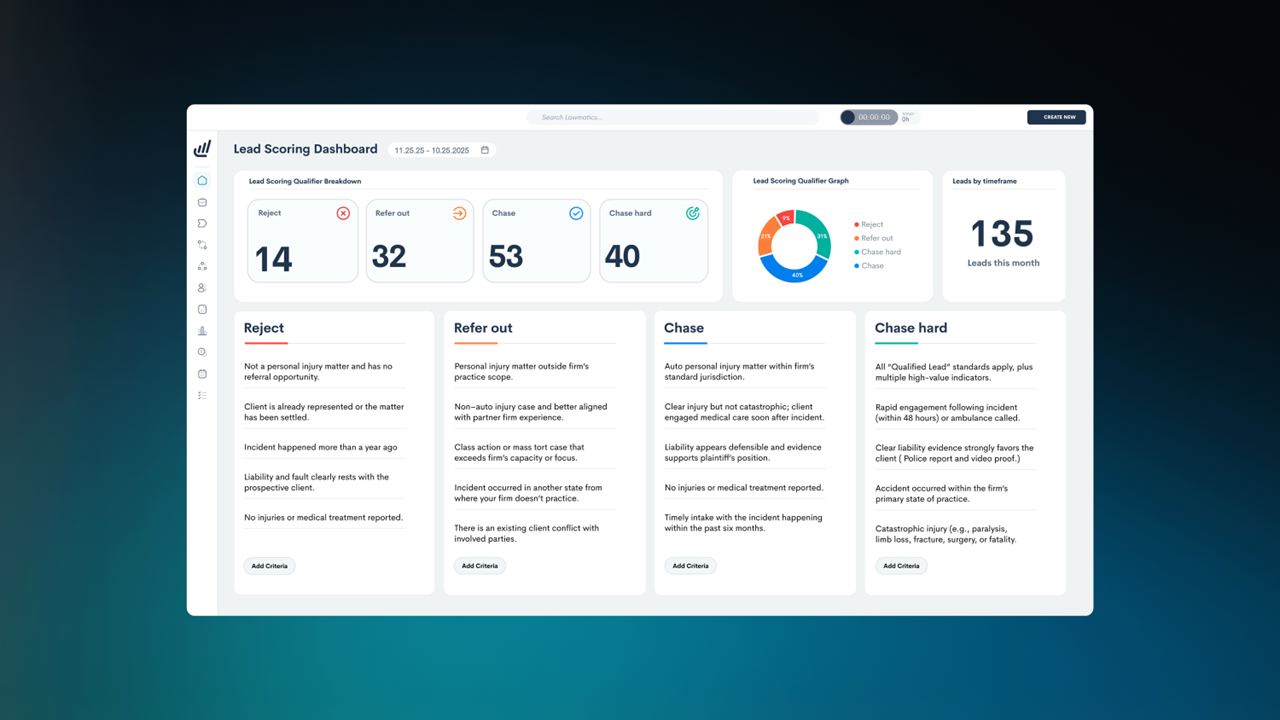Click the Home icon in sidebar
1280x720 pixels.
coord(202,181)
